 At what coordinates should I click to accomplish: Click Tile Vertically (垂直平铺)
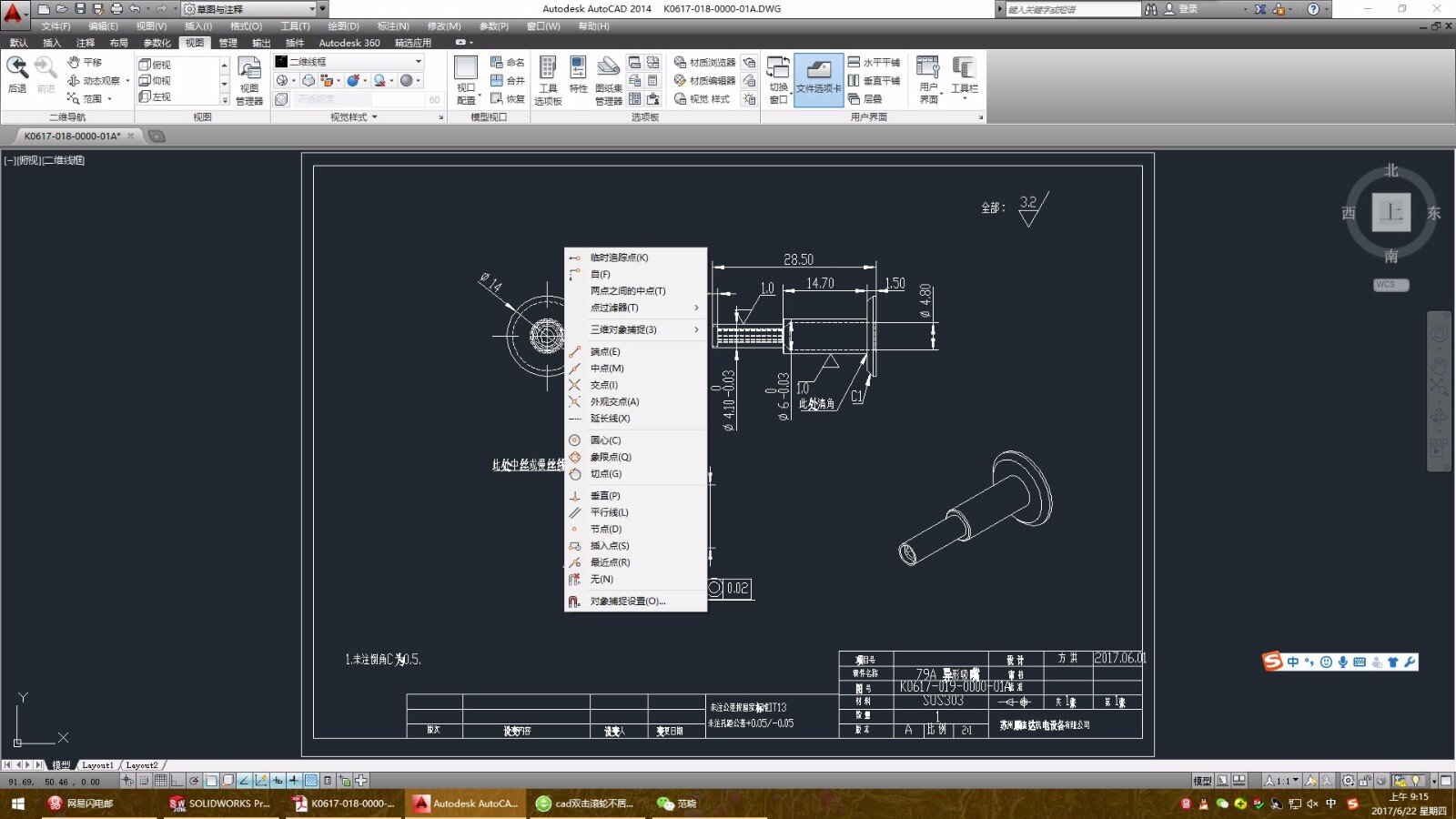pyautogui.click(x=873, y=80)
